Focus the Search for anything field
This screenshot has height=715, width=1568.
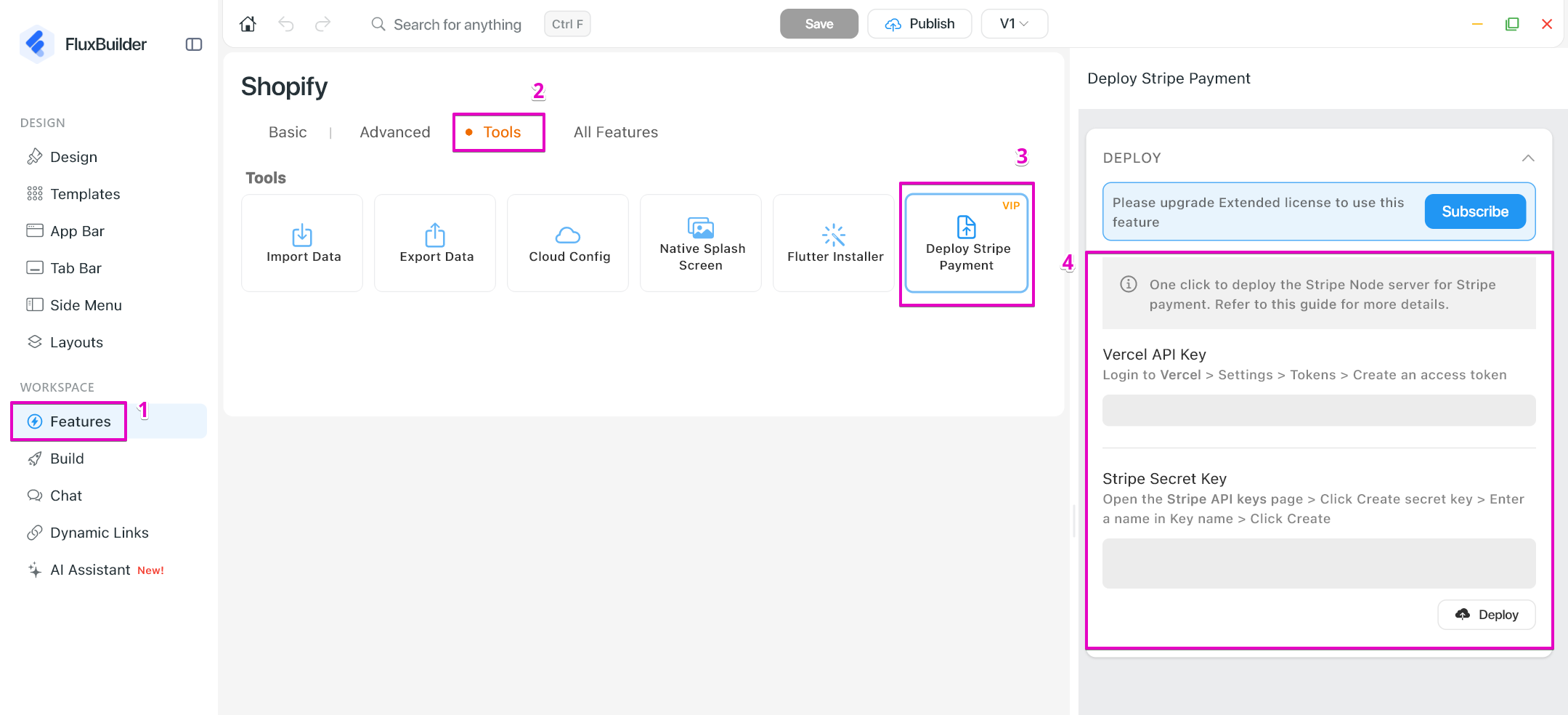458,25
